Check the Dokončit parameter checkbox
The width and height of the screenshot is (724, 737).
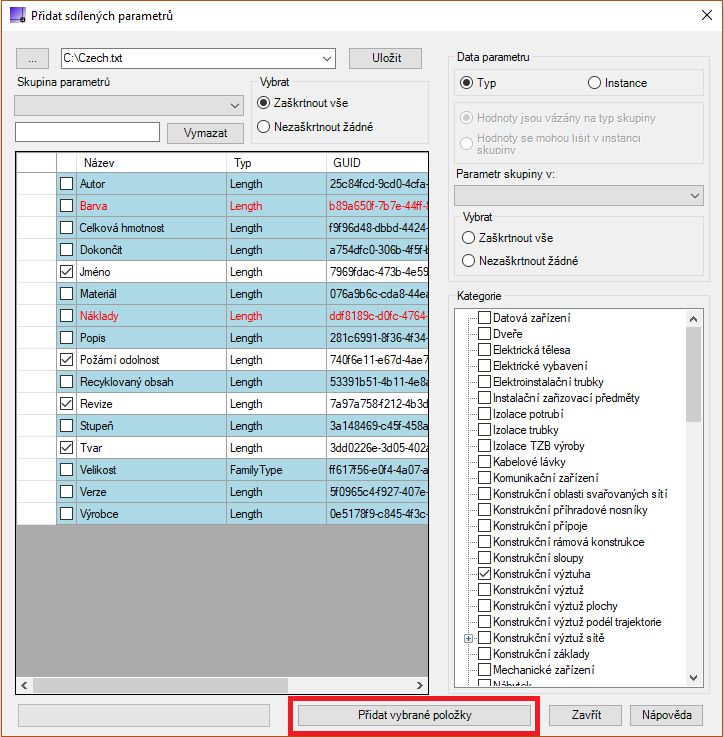(67, 250)
